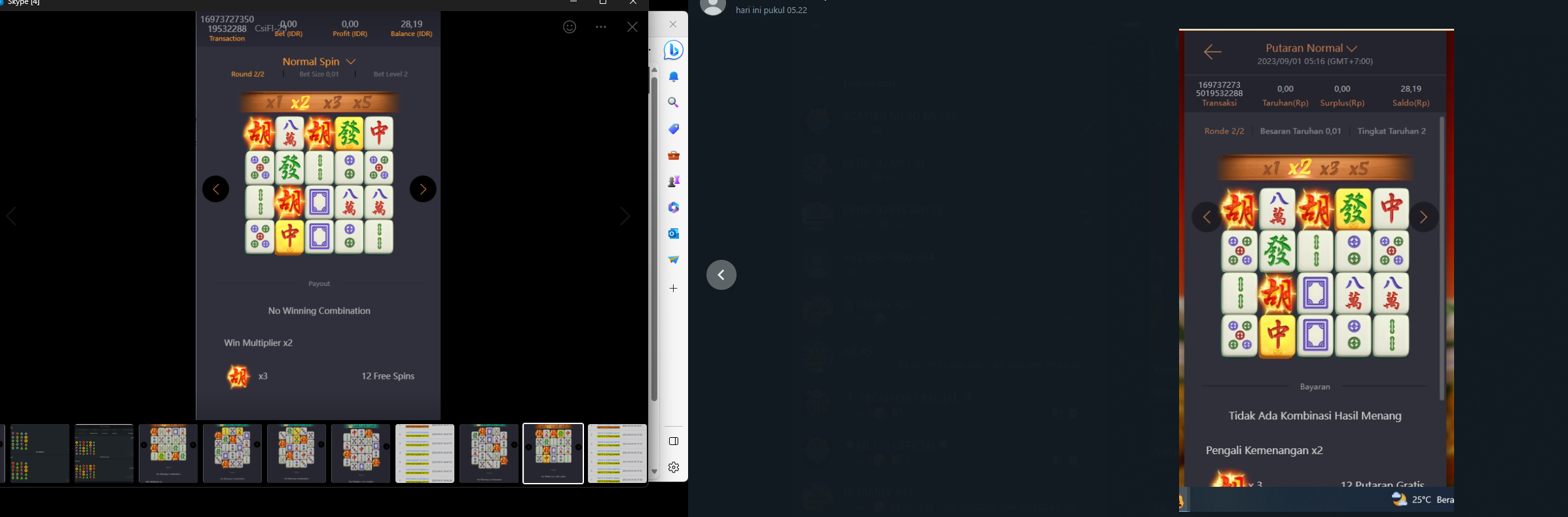Open the emoji reaction smiley in Skype viewer

(x=570, y=27)
